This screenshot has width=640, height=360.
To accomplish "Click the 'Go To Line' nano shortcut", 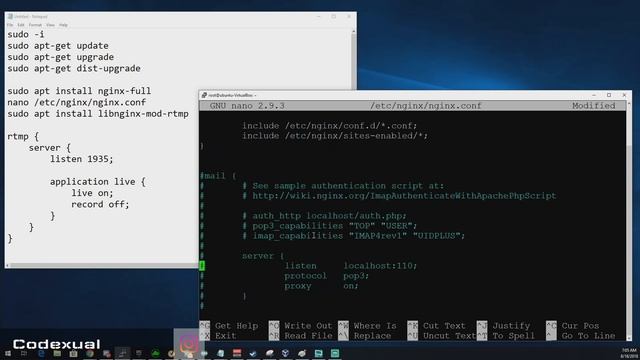I will (581, 336).
